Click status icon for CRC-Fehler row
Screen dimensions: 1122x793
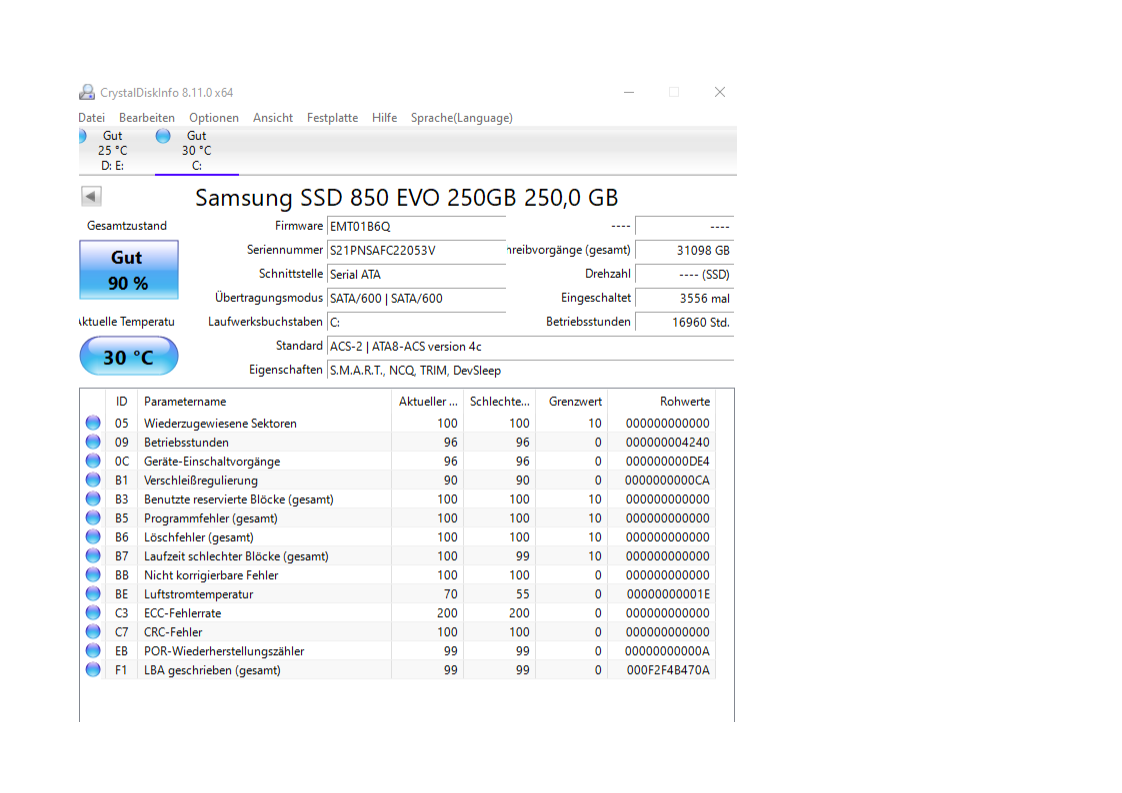93,631
